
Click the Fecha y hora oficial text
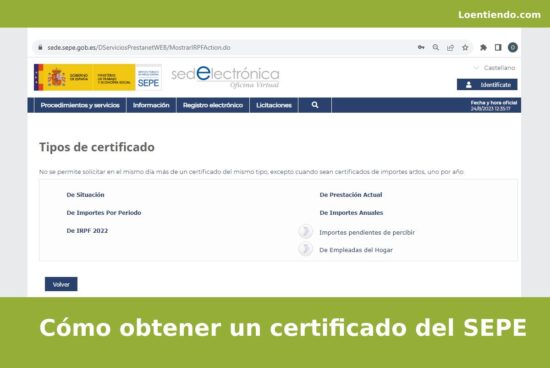(x=494, y=103)
